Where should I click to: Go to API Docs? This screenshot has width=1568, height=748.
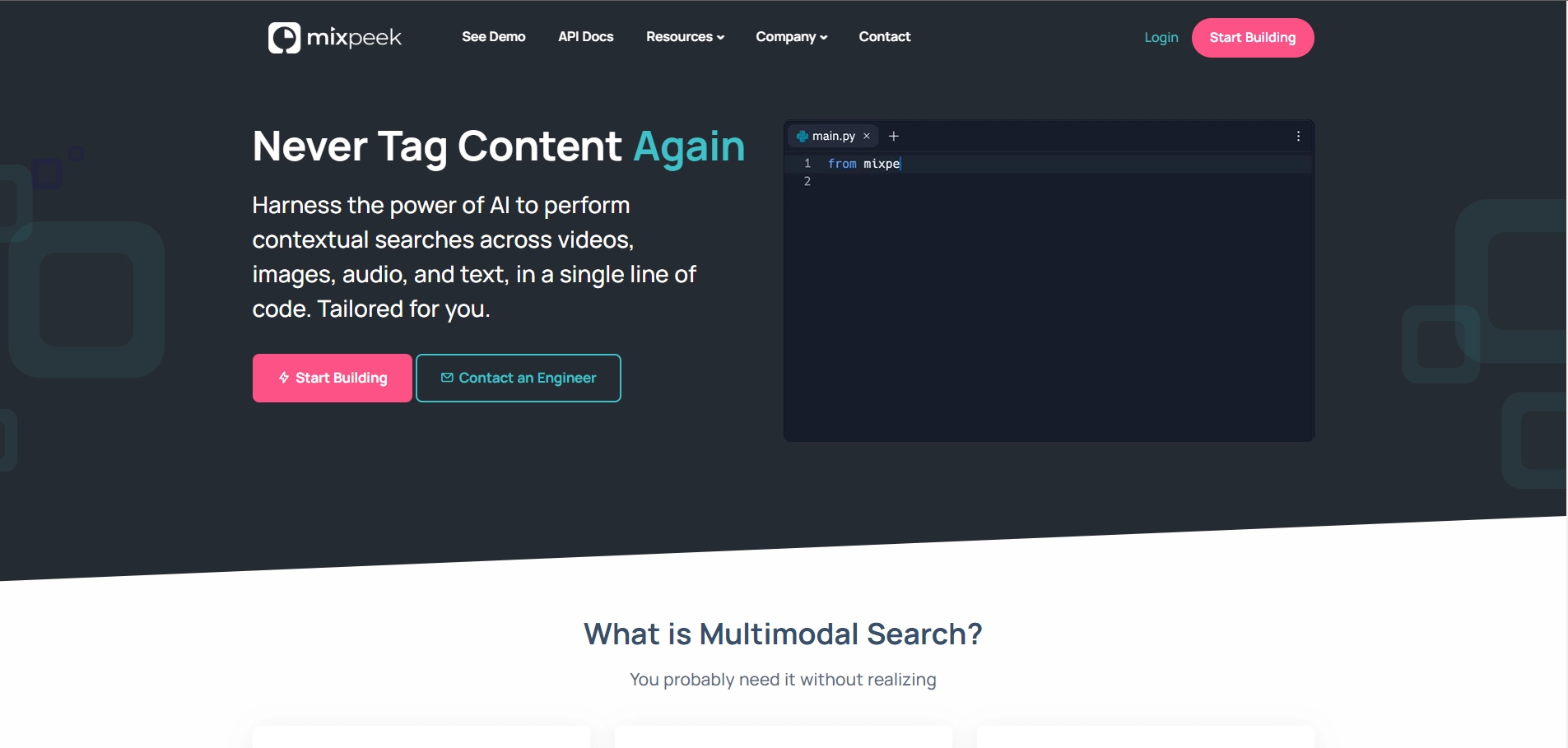click(x=586, y=37)
